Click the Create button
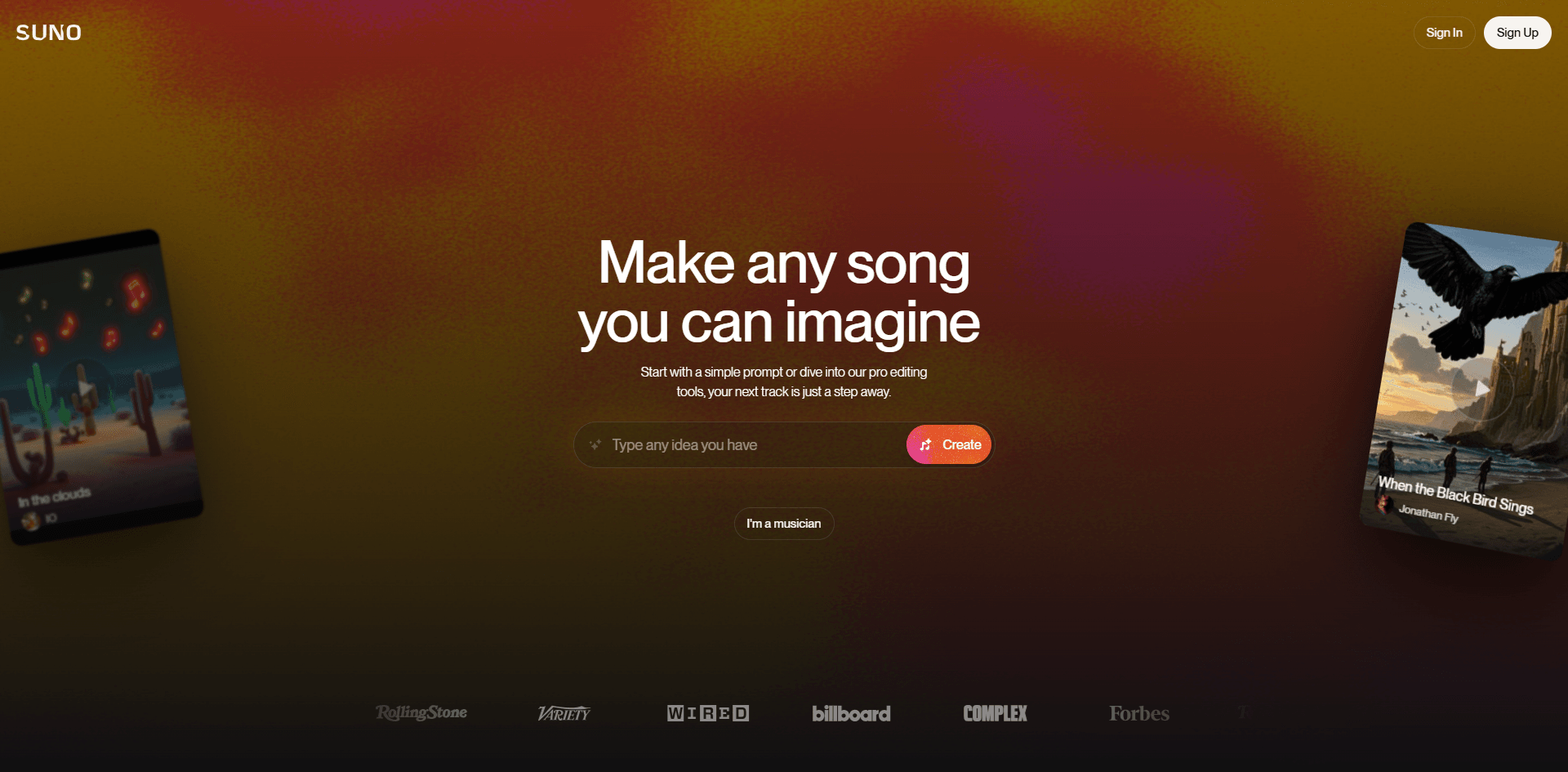Screen dimensions: 1568x772 coord(949,444)
